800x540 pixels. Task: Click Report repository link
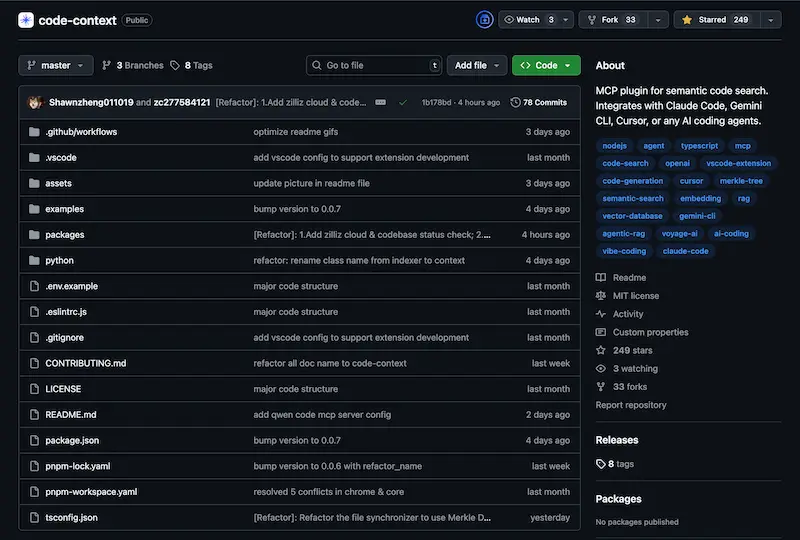(x=631, y=405)
